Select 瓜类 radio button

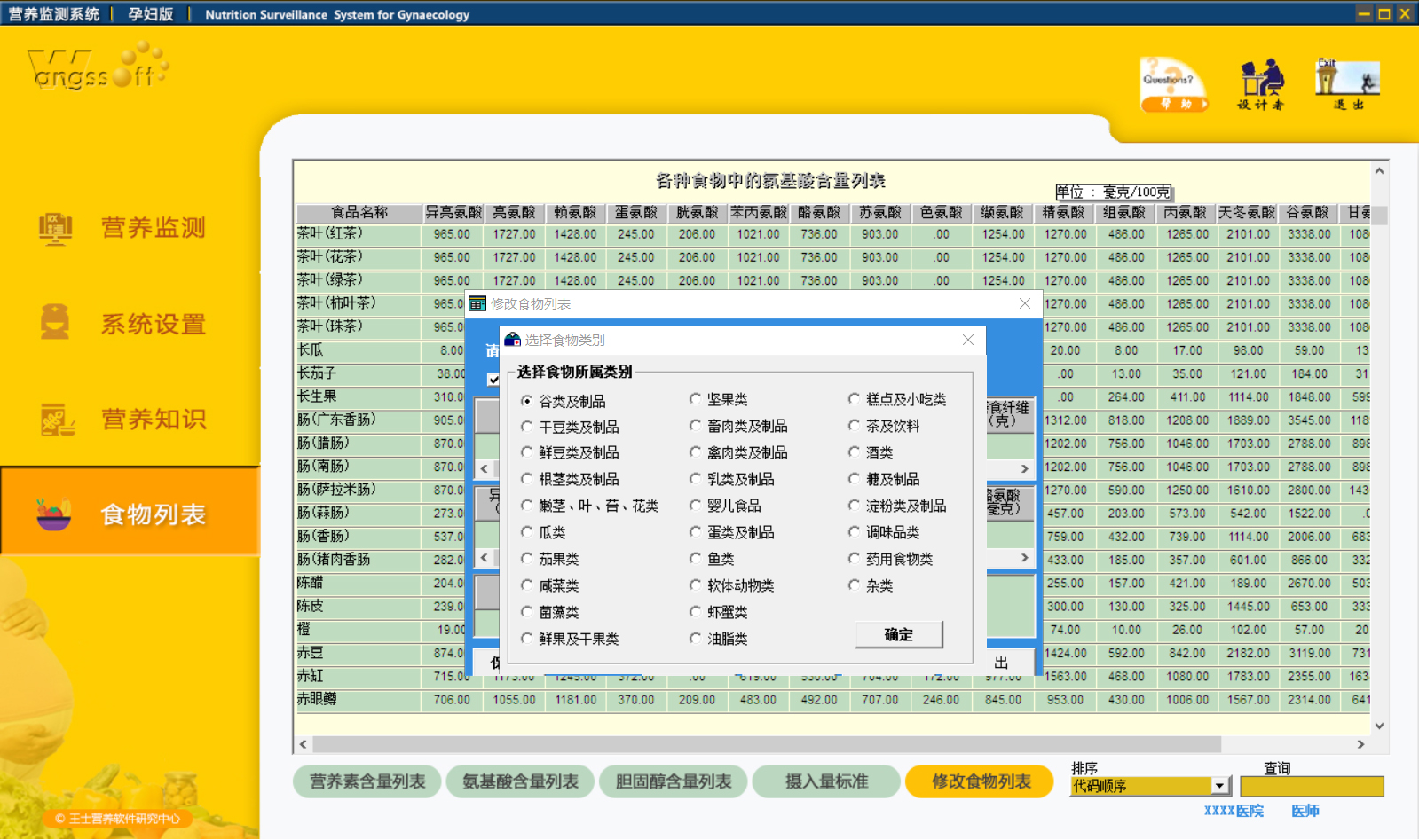(527, 532)
